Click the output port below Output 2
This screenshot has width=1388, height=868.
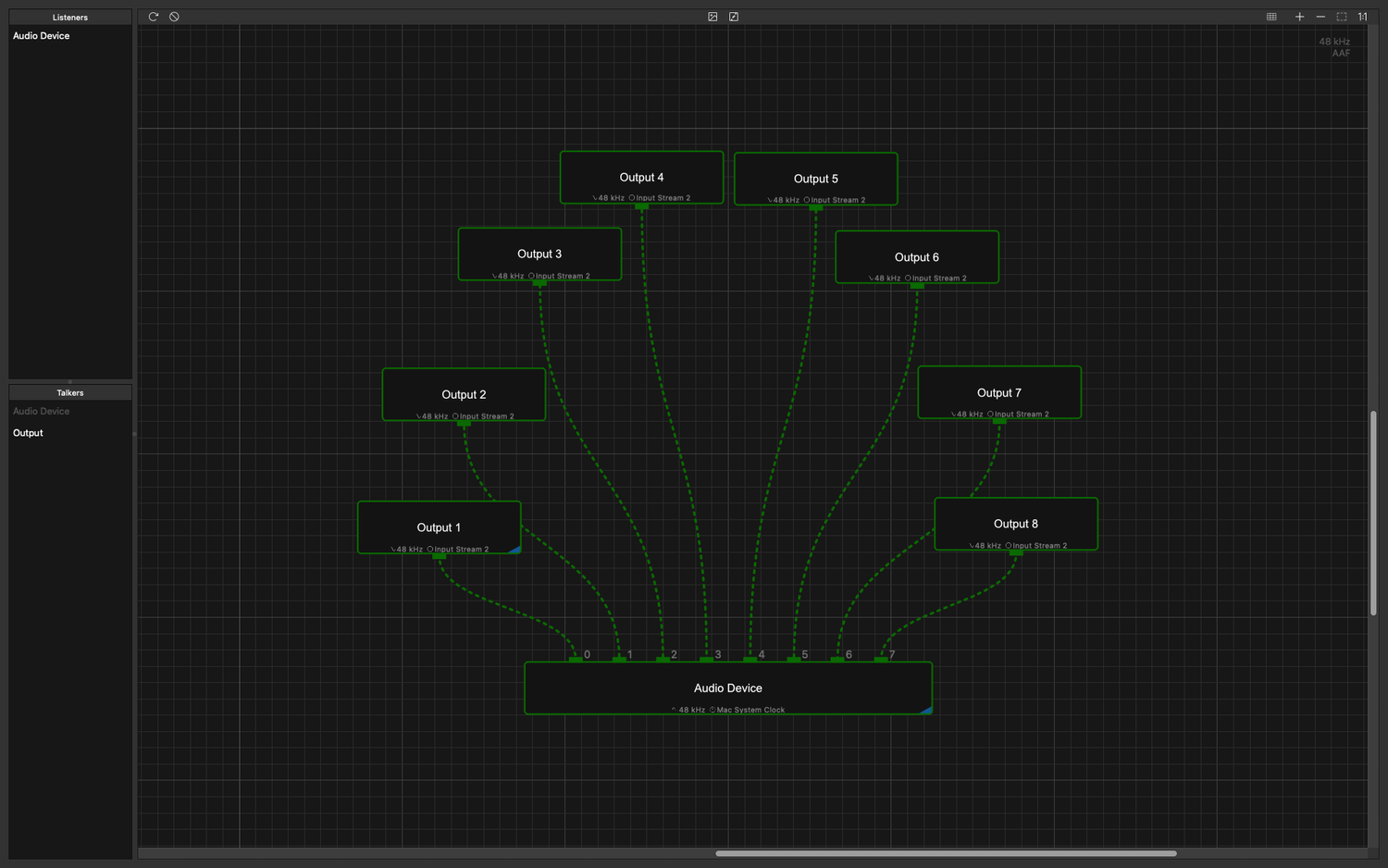click(x=464, y=424)
